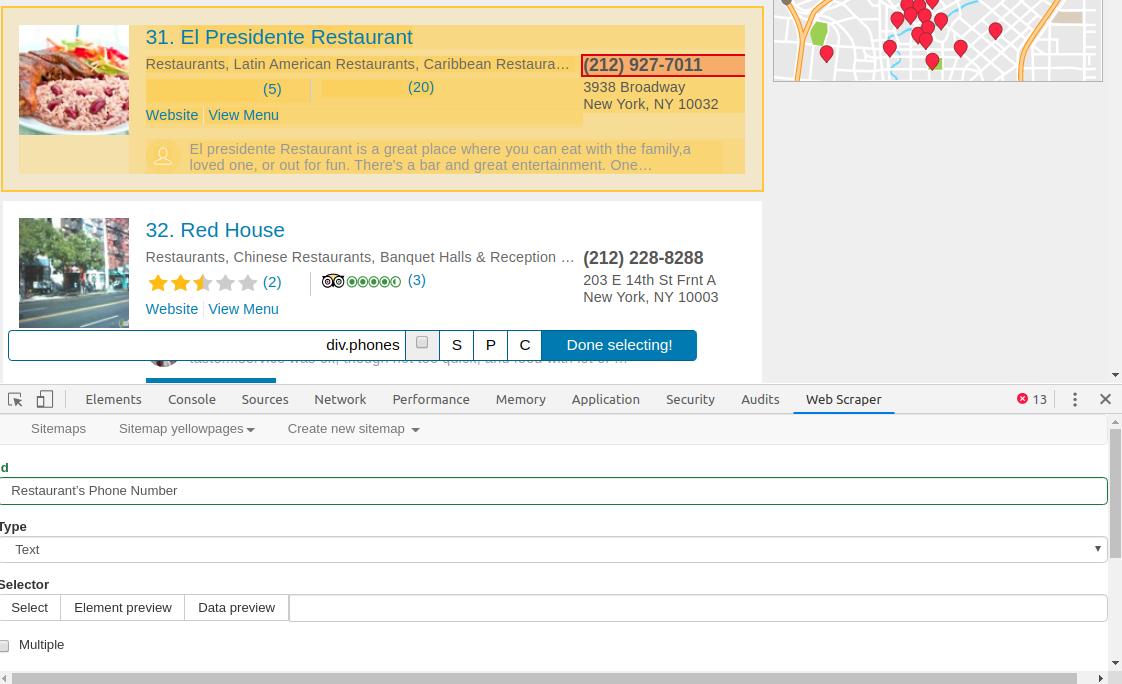Image resolution: width=1122 pixels, height=684 pixels.
Task: Enable the Multiple checkbox
Action: (5, 646)
